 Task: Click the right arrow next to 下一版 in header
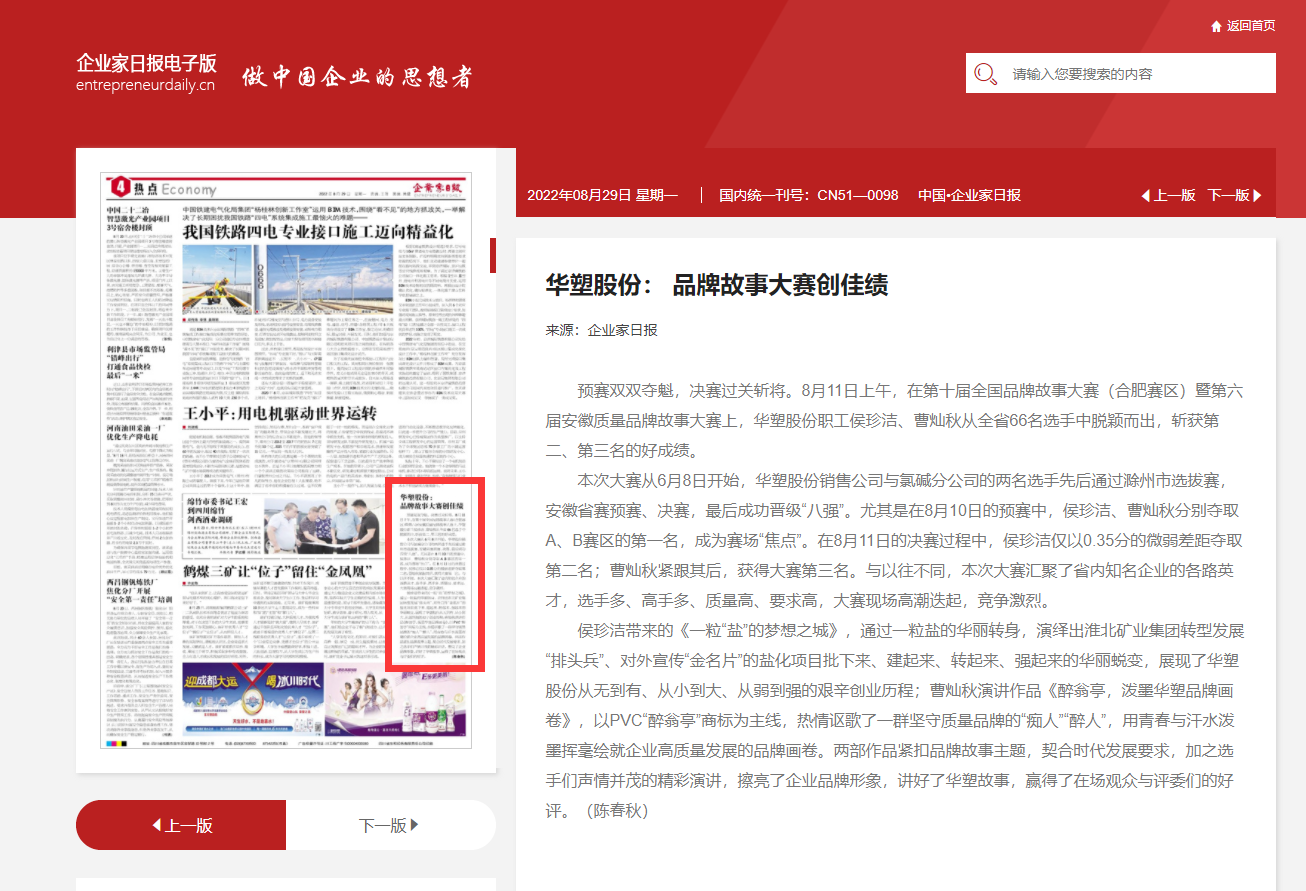pyautogui.click(x=1257, y=196)
